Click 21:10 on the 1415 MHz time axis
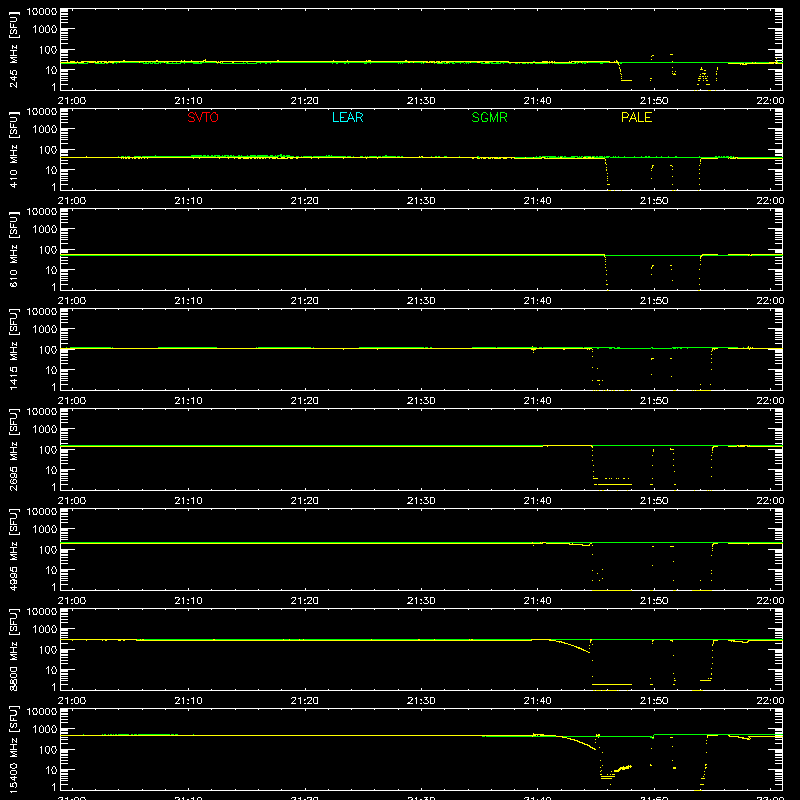This screenshot has height=800, width=800. coord(188,401)
